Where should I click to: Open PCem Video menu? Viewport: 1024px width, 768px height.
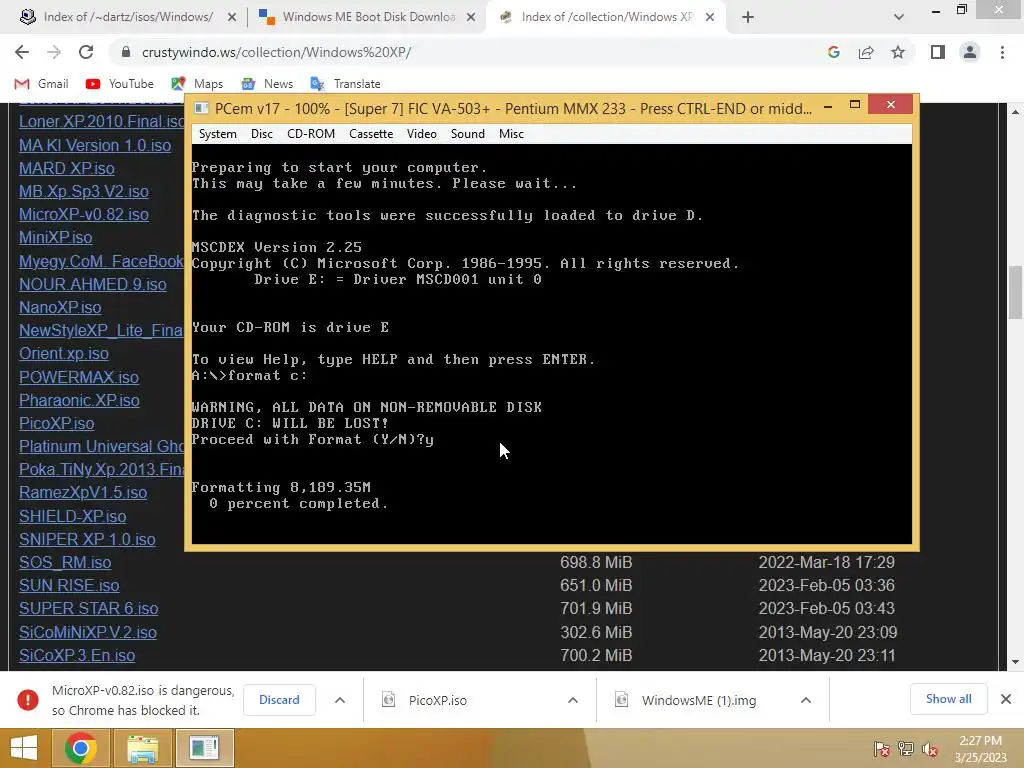(421, 134)
